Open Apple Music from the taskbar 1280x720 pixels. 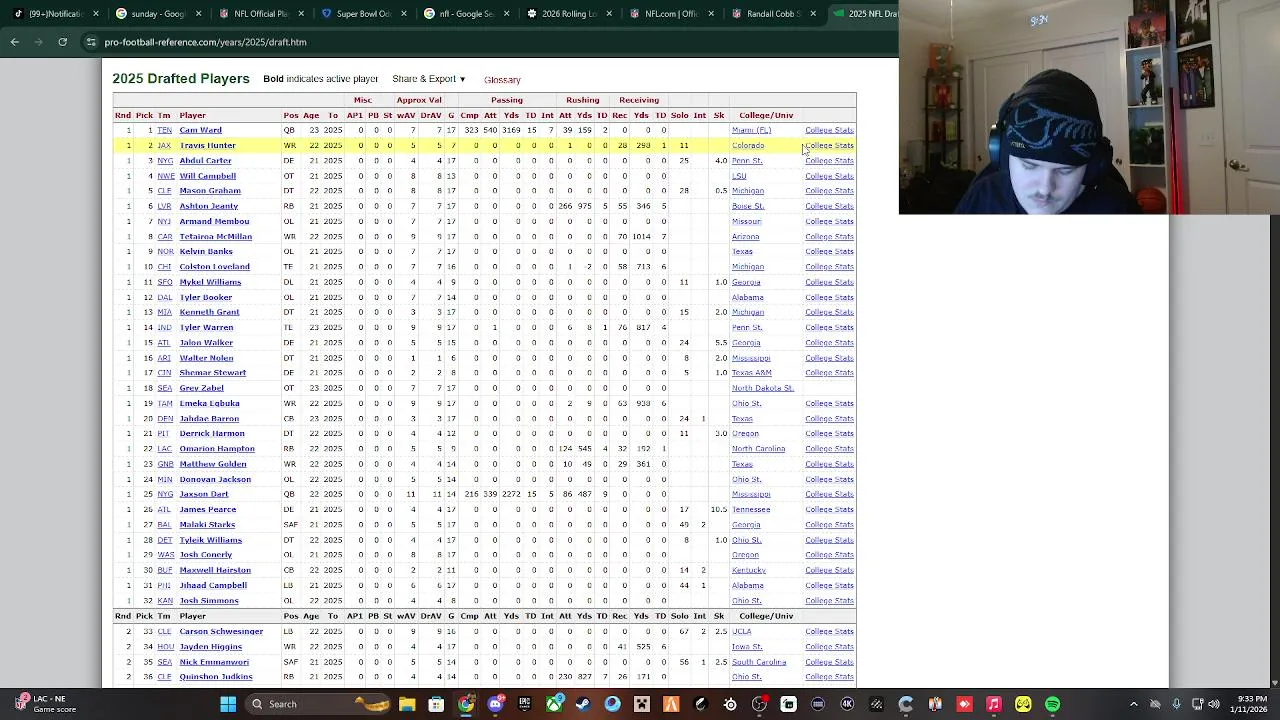point(994,704)
